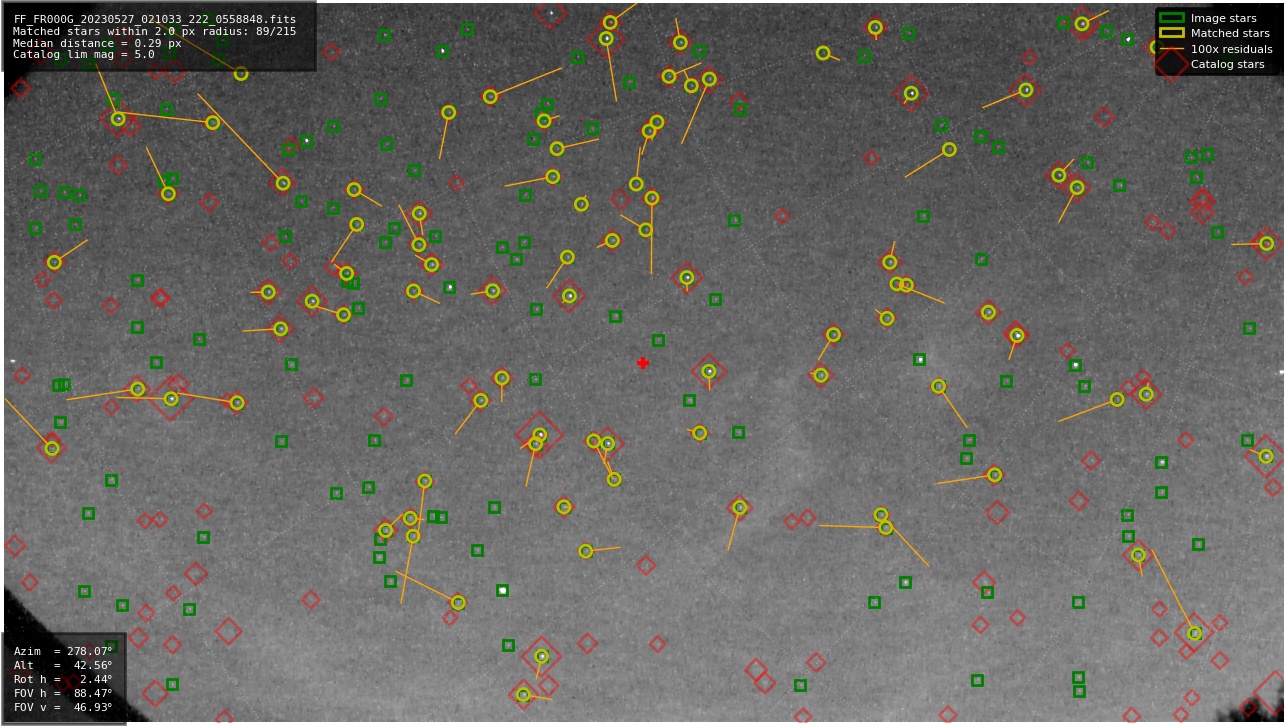The height and width of the screenshot is (726, 1286).
Task: Select the 'Matched stars' legend label
Action: (1230, 33)
